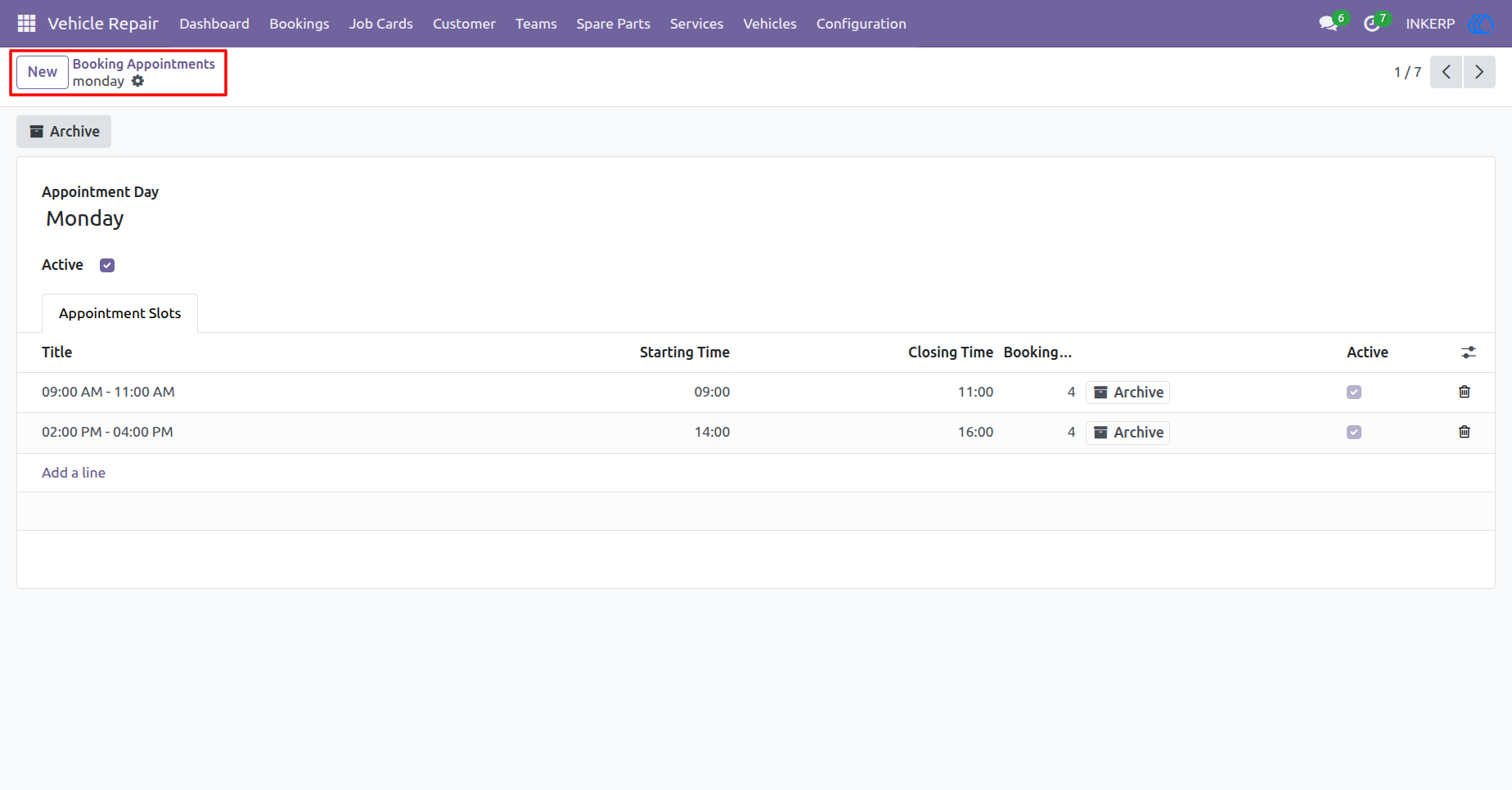Go back to Booking Appointments breadcrumb
Screen dimensions: 1512x790
pos(144,64)
